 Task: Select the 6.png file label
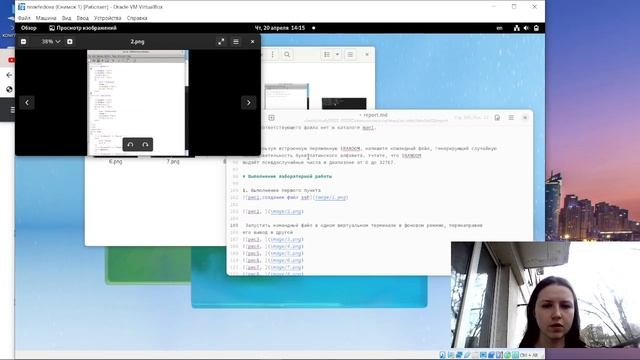click(x=116, y=162)
